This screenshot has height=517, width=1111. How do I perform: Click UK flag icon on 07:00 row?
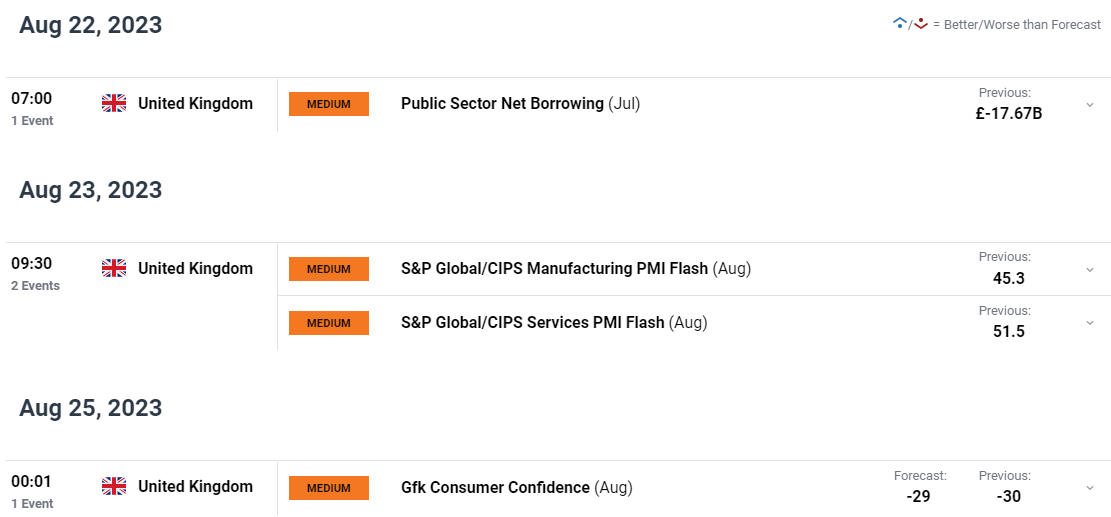[114, 104]
